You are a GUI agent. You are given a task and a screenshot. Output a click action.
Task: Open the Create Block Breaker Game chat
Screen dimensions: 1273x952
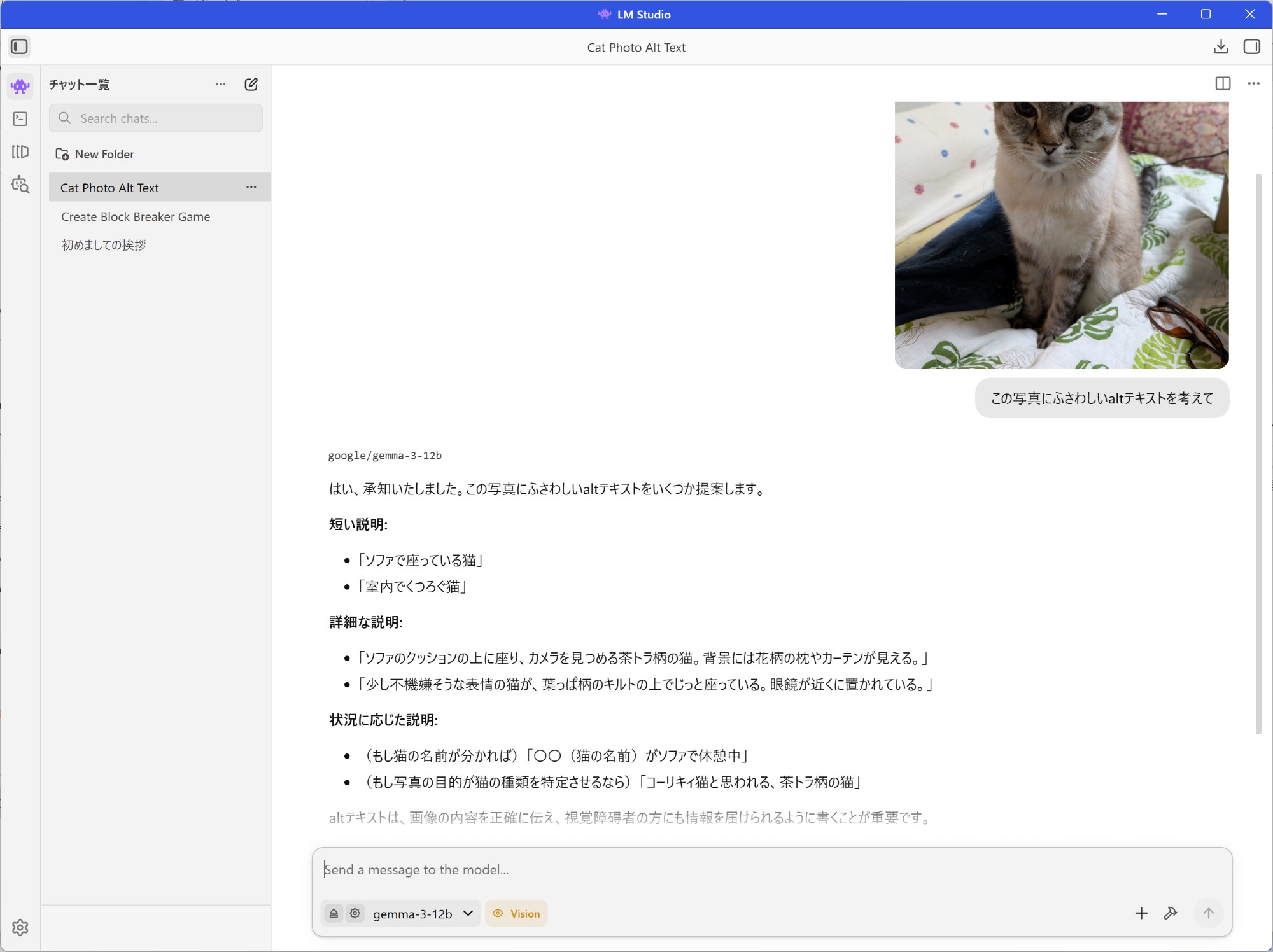[x=136, y=216]
